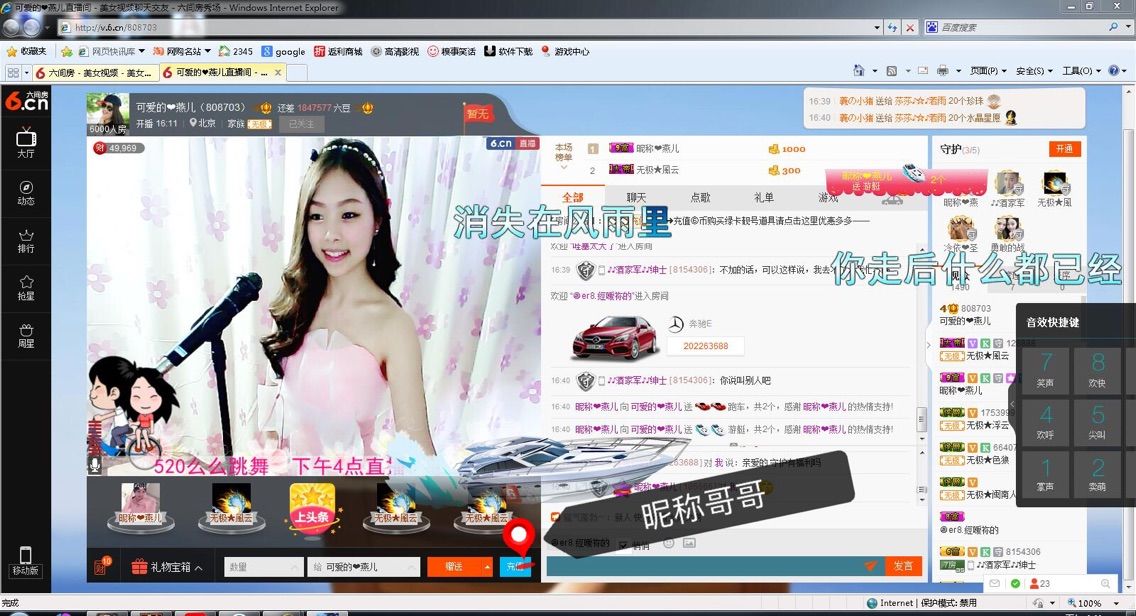Click the 发言 send message button
Viewport: 1136px width, 616px height.
point(903,566)
